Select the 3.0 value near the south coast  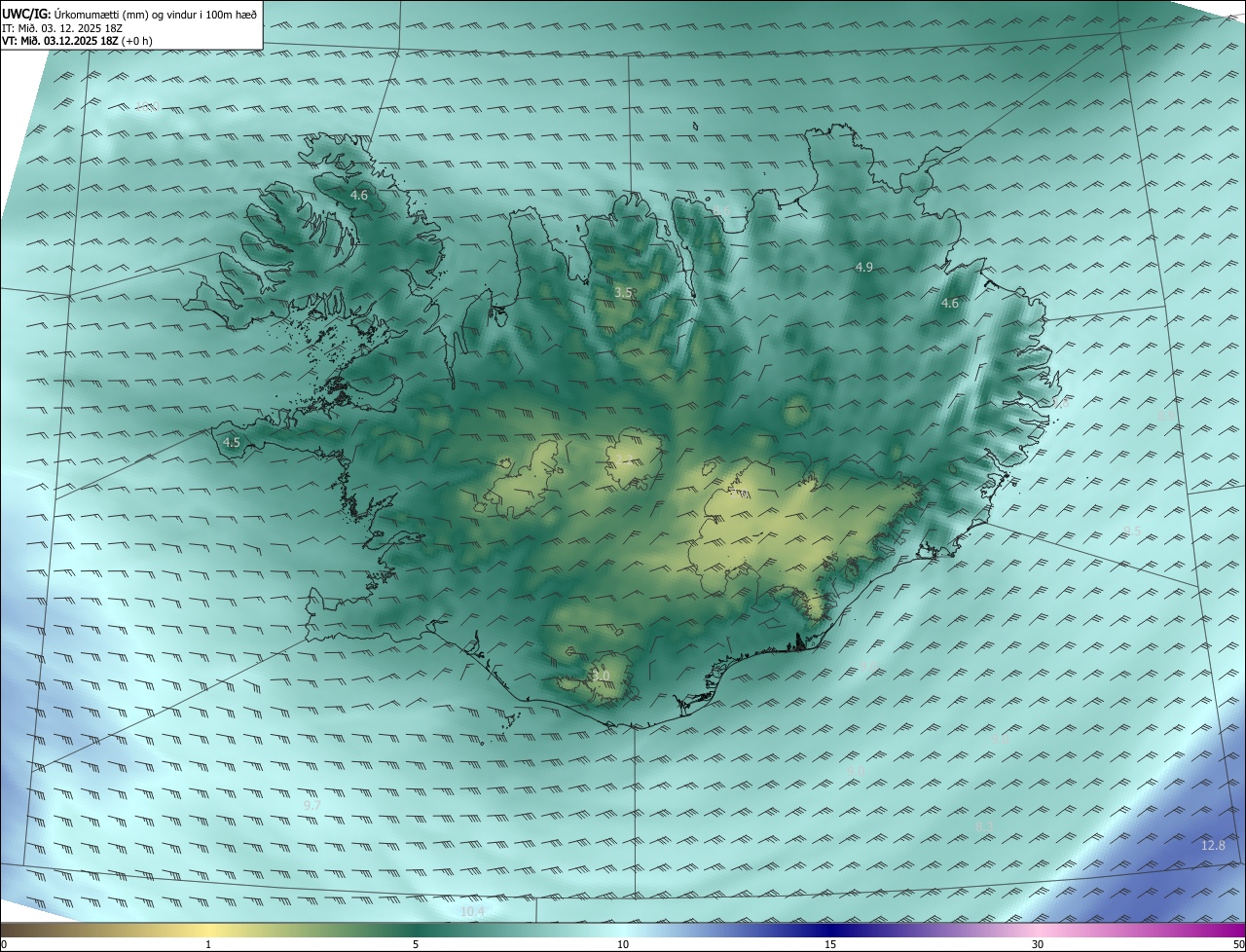tap(601, 676)
